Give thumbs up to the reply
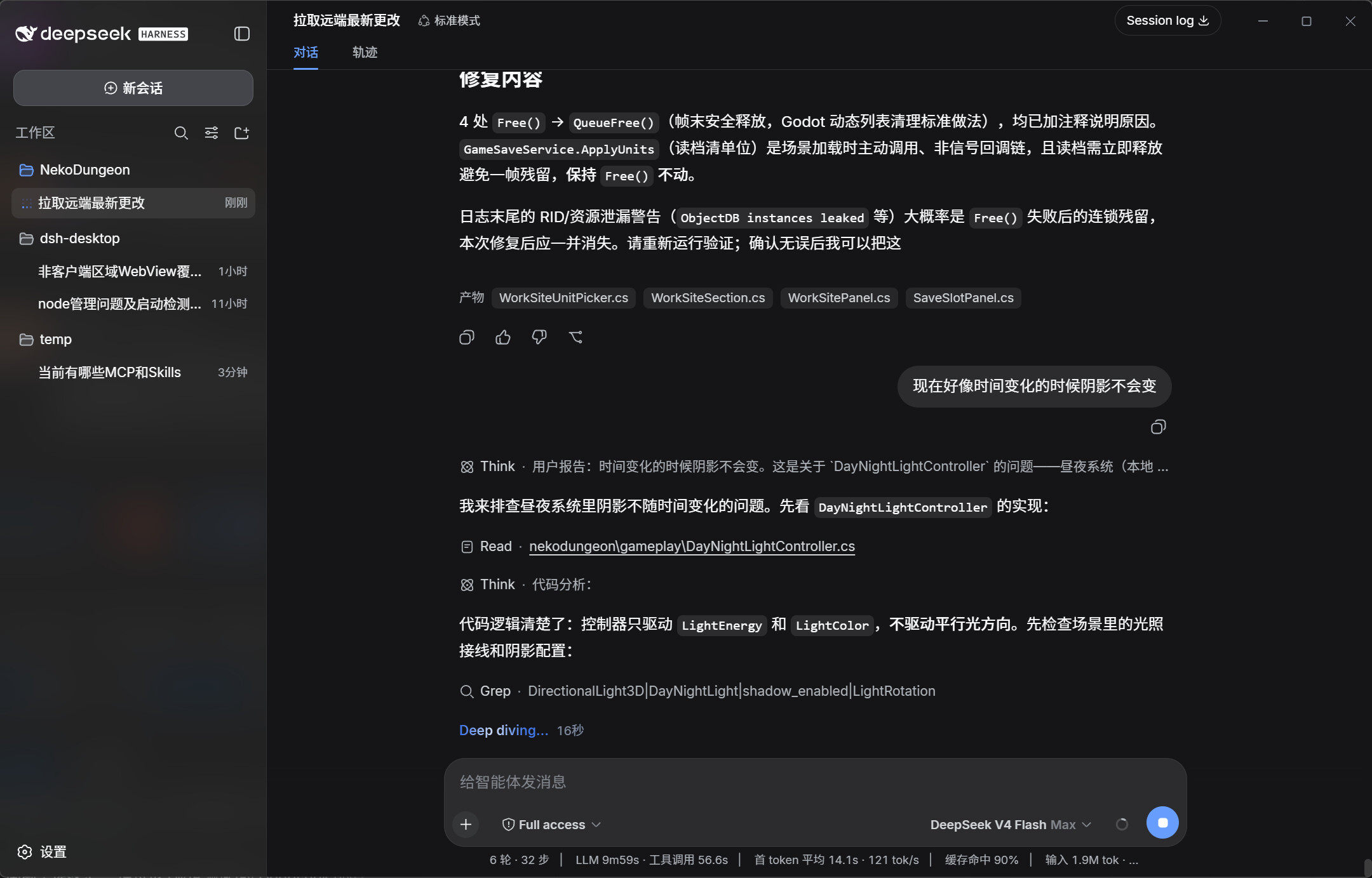Image resolution: width=1372 pixels, height=878 pixels. (x=503, y=337)
